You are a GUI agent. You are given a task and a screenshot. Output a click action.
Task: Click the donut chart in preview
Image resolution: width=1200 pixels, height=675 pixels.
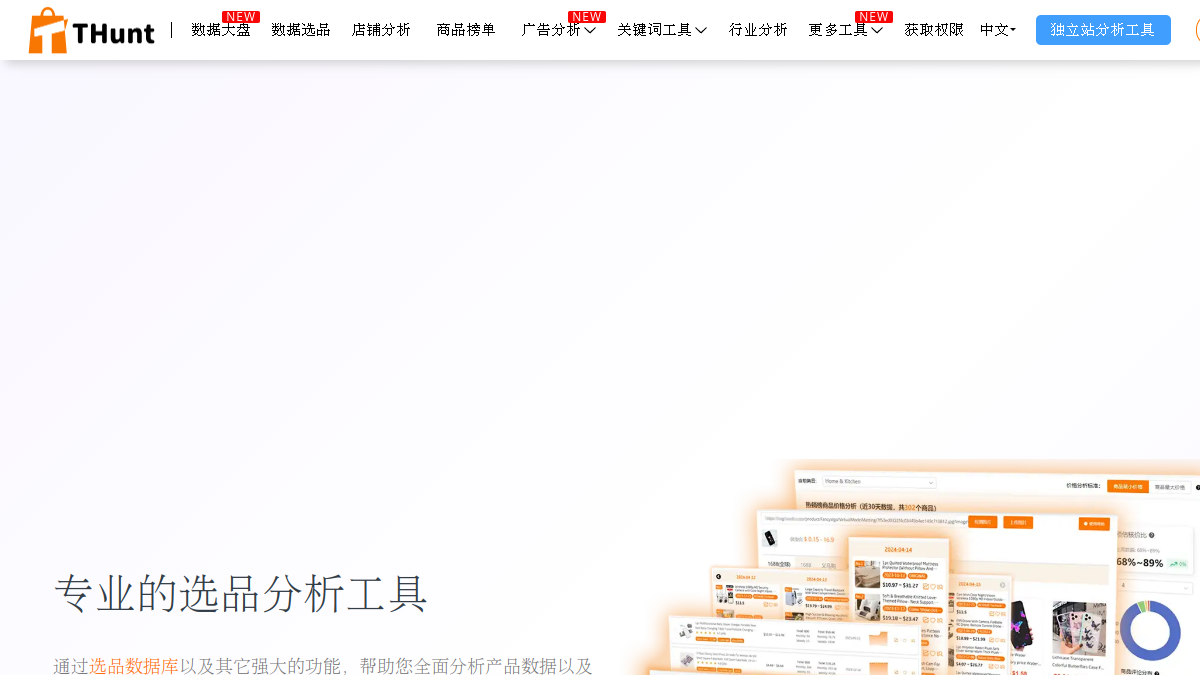click(x=1150, y=631)
